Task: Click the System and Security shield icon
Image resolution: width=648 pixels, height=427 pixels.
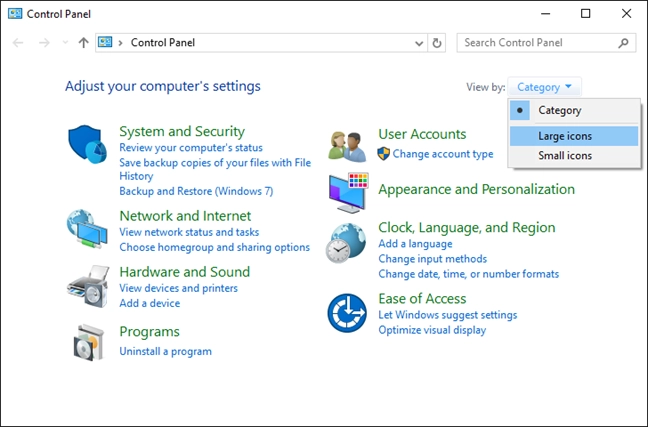Action: pos(87,144)
